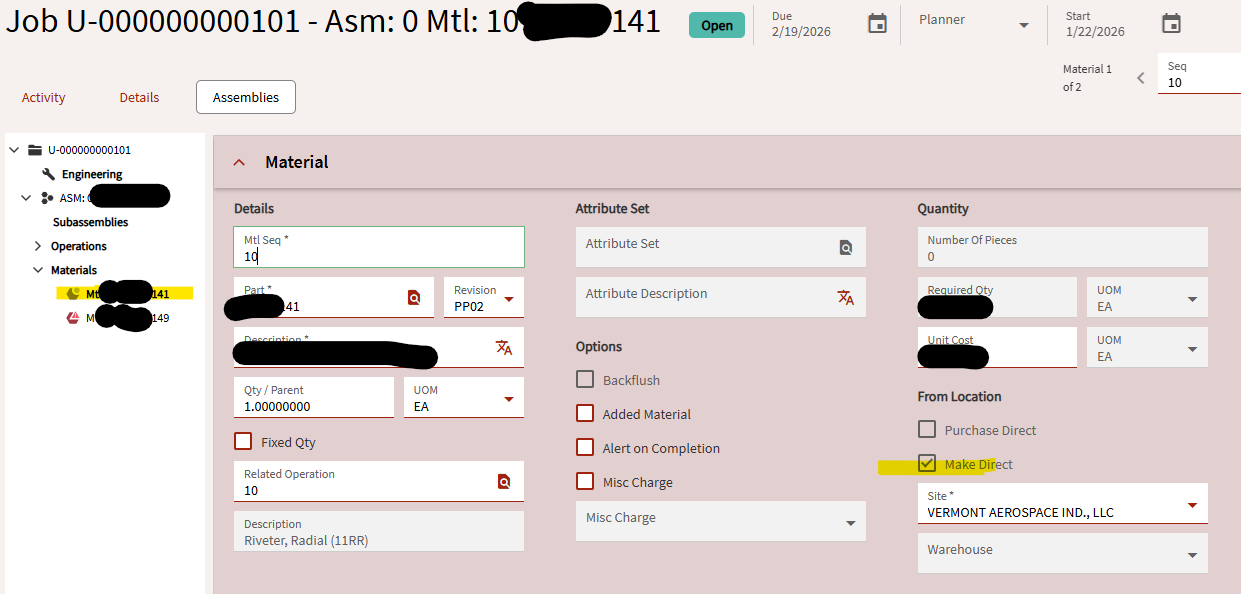Enable Alert on Completion checkbox

coord(585,448)
